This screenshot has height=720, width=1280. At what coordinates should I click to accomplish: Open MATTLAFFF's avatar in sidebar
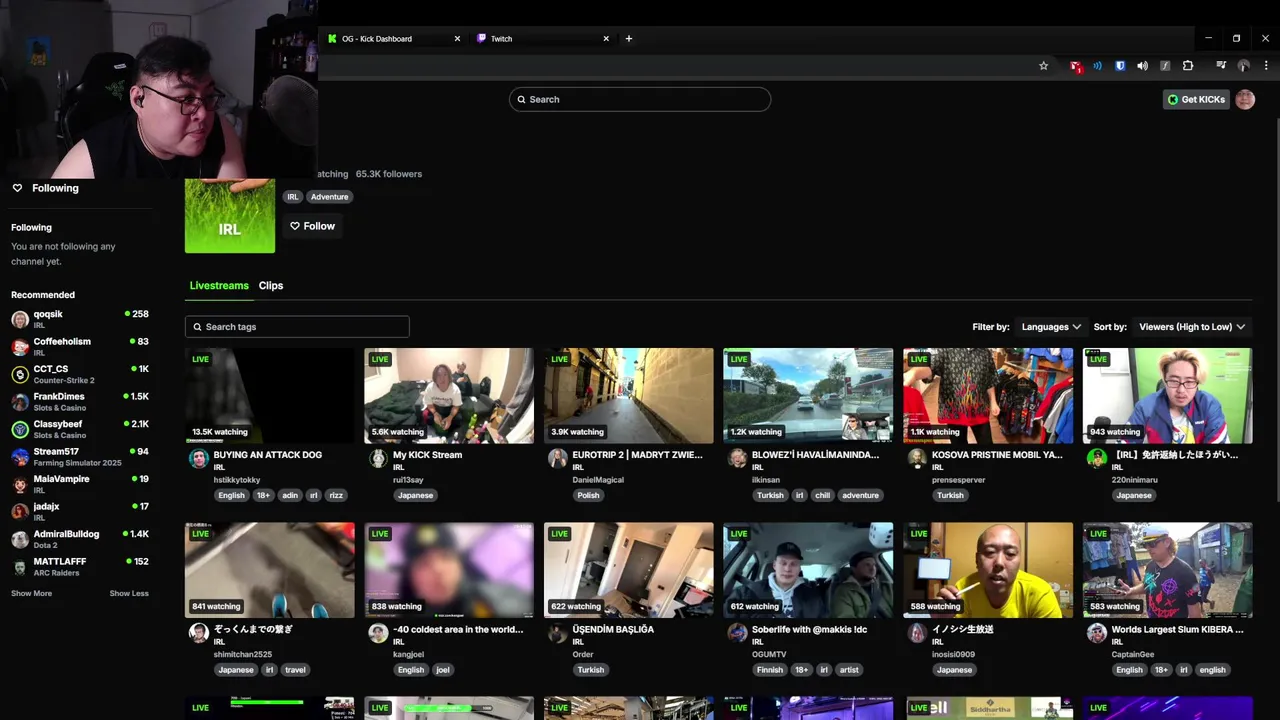click(x=20, y=567)
